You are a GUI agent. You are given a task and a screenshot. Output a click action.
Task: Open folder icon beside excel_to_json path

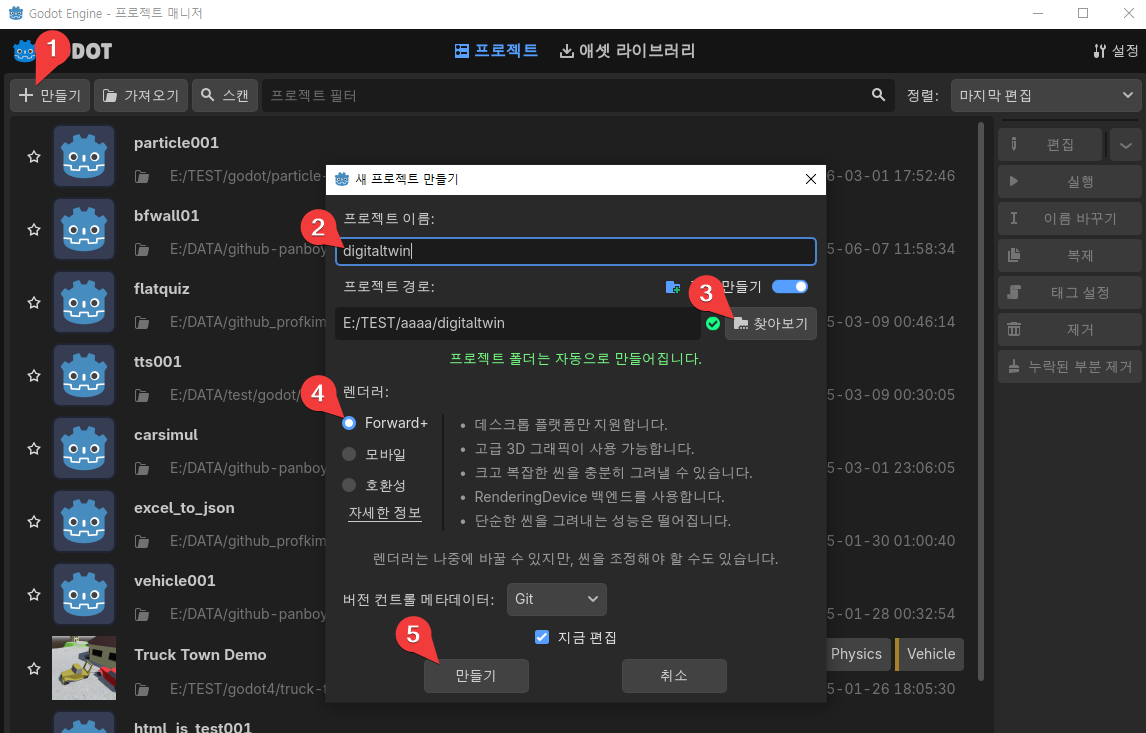[x=143, y=541]
